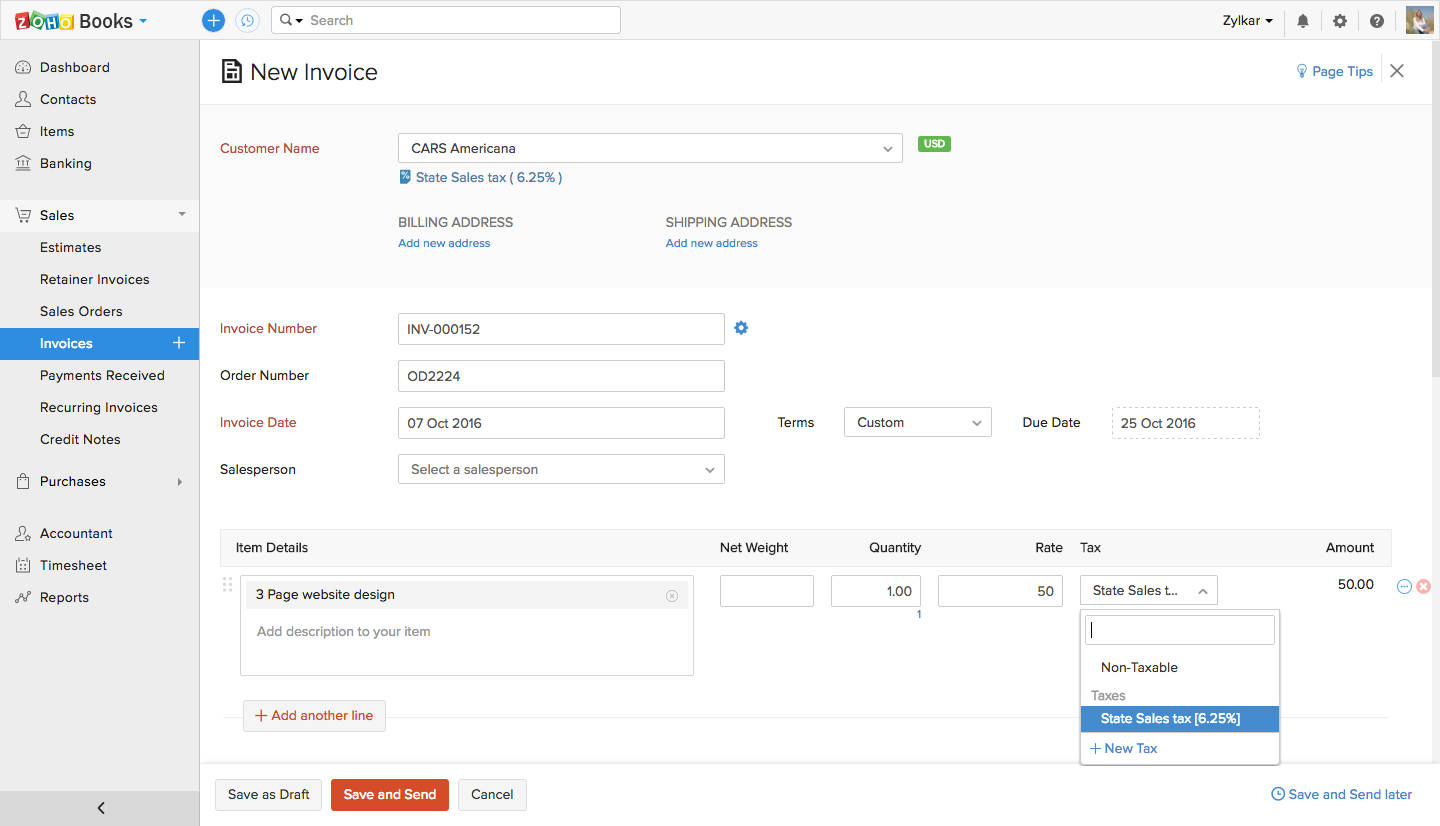Open the notifications bell icon
1440x826 pixels.
click(x=1302, y=20)
